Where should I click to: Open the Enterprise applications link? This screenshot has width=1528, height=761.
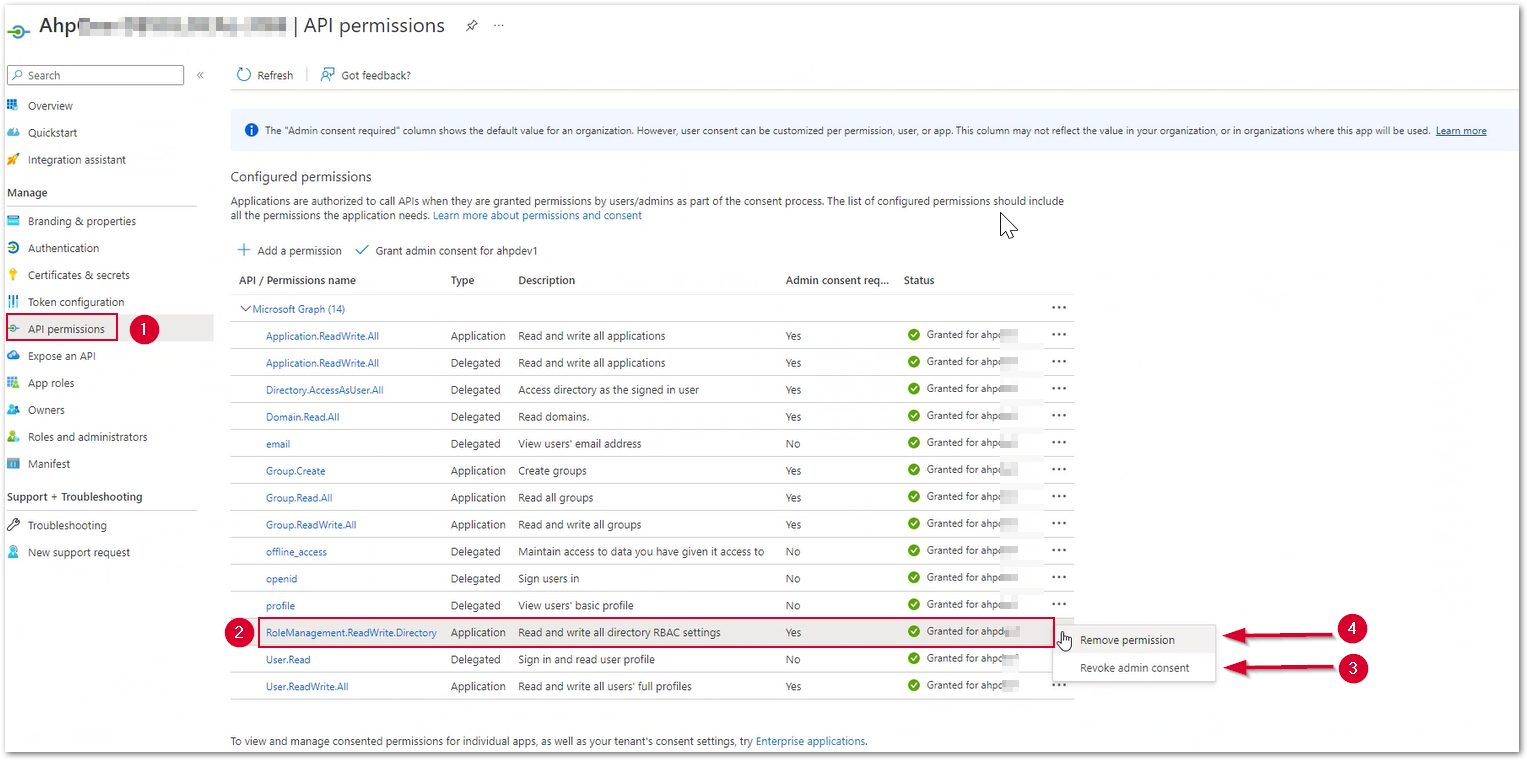[x=810, y=741]
